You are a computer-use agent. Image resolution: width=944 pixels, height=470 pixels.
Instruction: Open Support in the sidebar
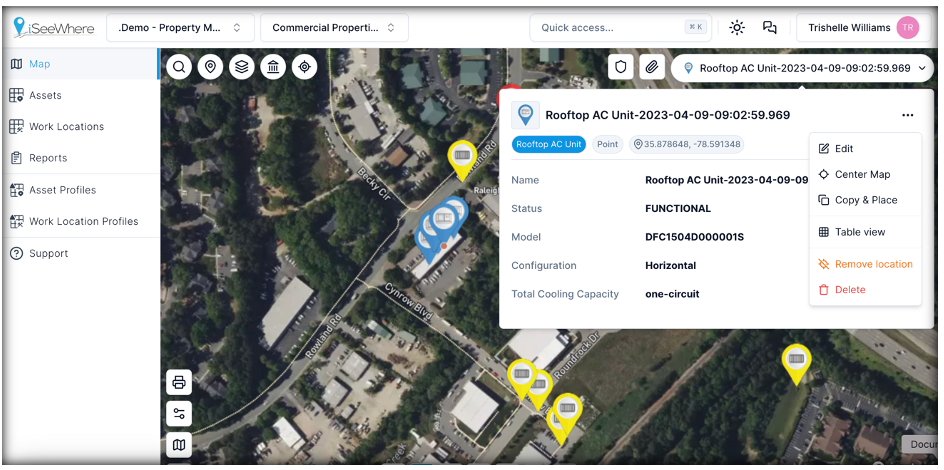point(79,253)
